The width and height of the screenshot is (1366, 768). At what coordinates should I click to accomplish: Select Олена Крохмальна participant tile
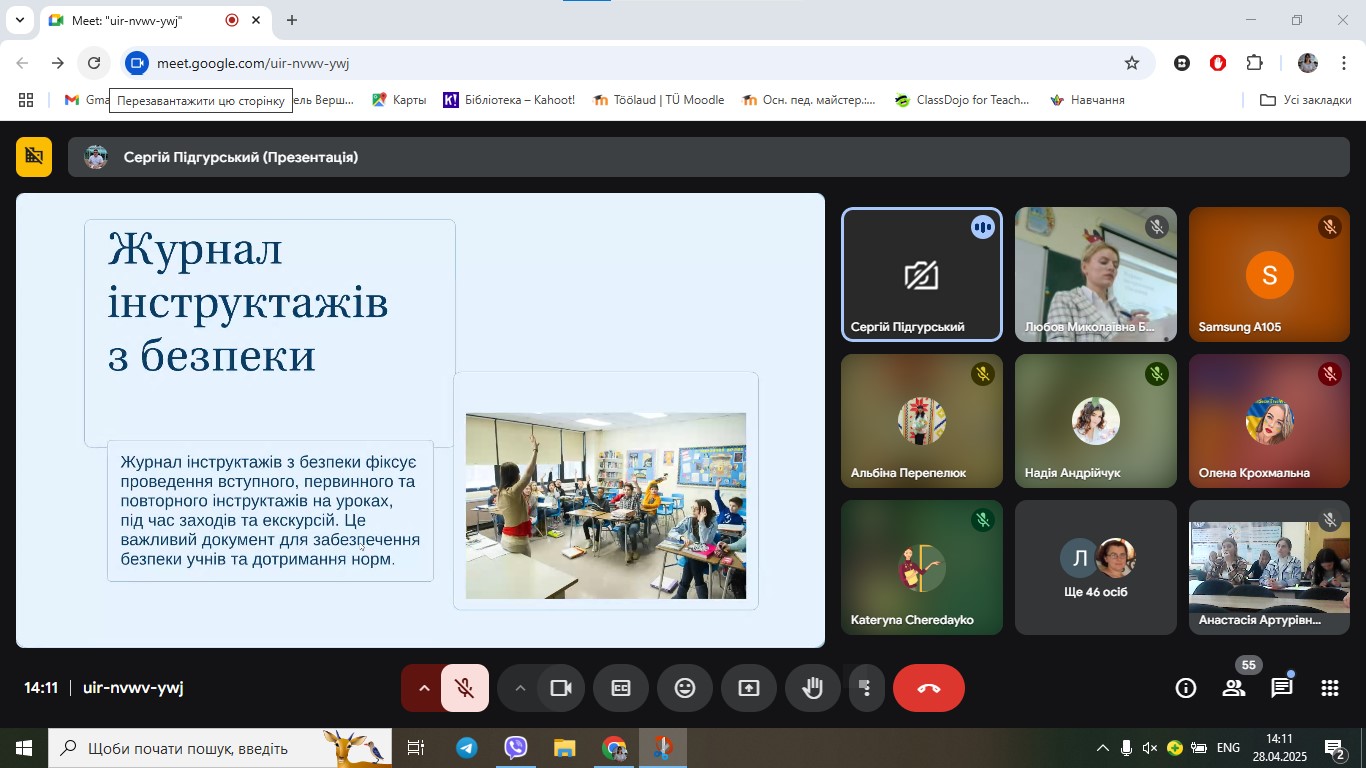pyautogui.click(x=1269, y=421)
